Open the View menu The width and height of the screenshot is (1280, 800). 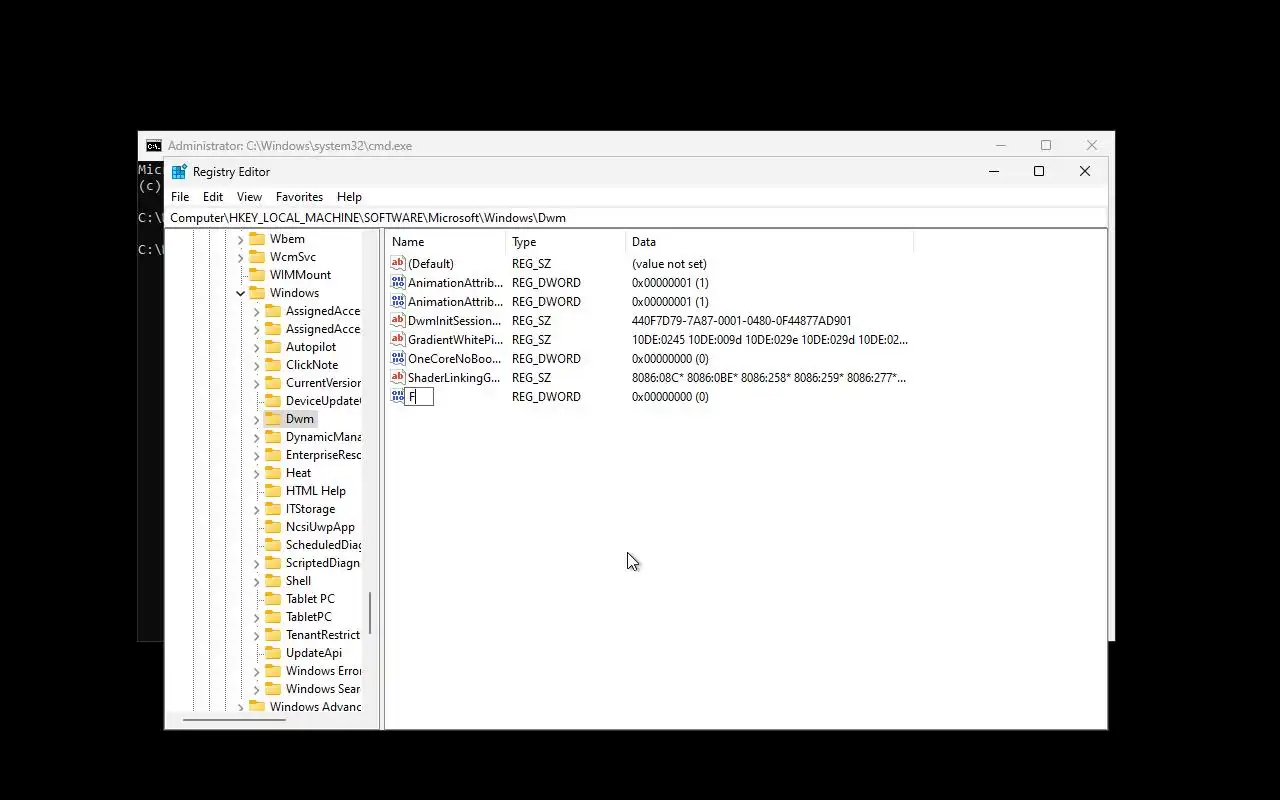point(249,197)
